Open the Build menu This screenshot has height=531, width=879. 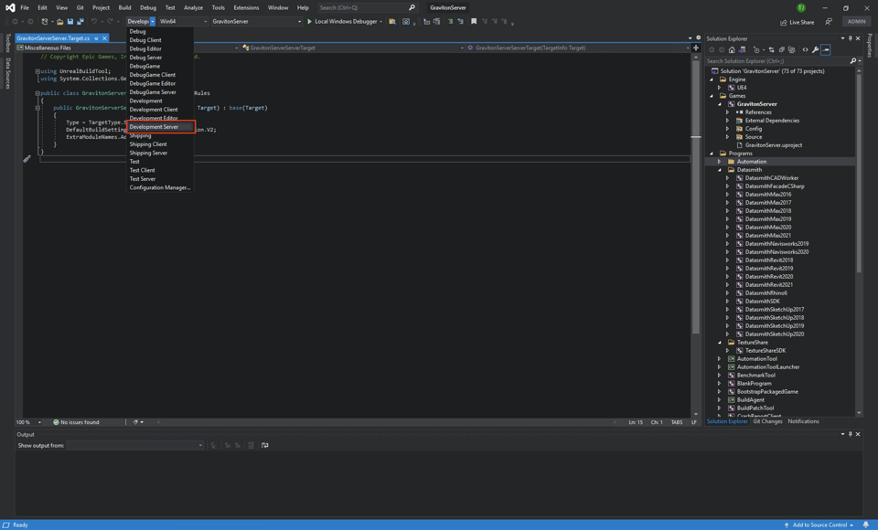pos(124,8)
